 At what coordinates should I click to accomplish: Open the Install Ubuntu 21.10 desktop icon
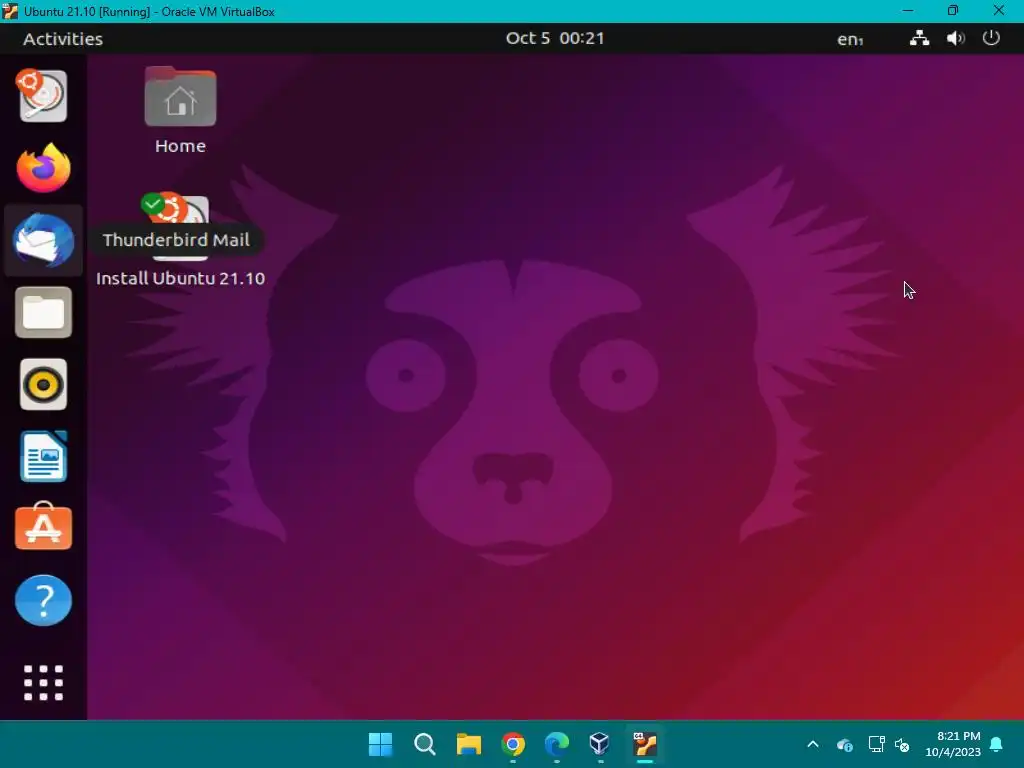[x=180, y=225]
